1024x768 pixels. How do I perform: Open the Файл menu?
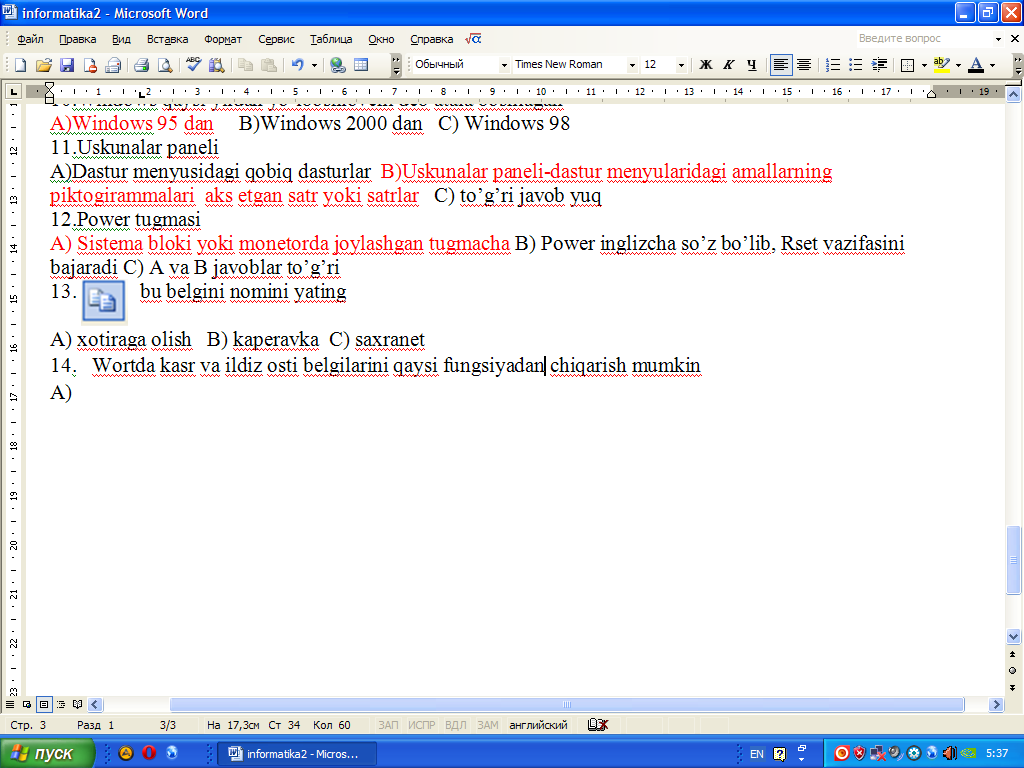(x=30, y=39)
